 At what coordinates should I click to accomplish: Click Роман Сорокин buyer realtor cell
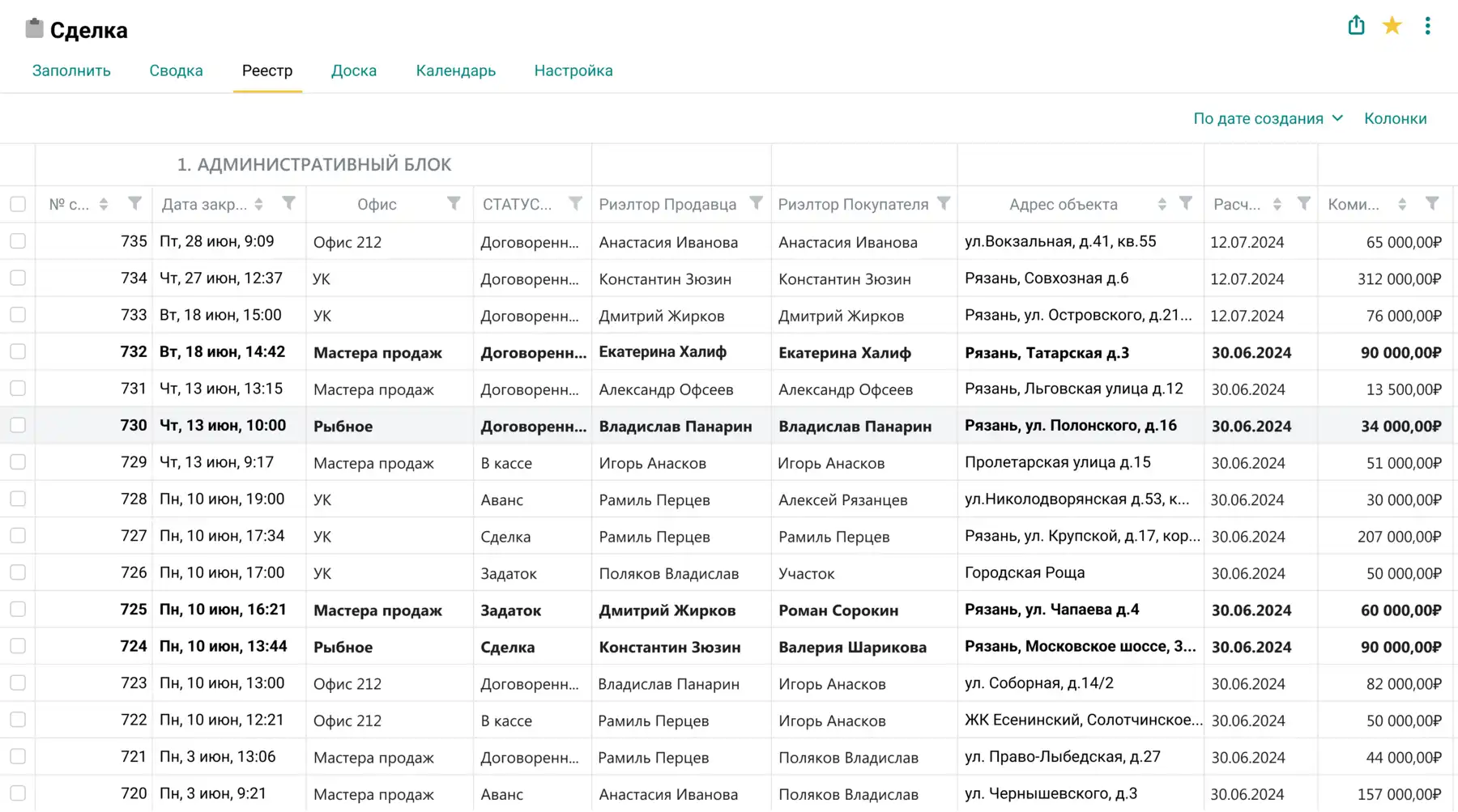tap(838, 610)
